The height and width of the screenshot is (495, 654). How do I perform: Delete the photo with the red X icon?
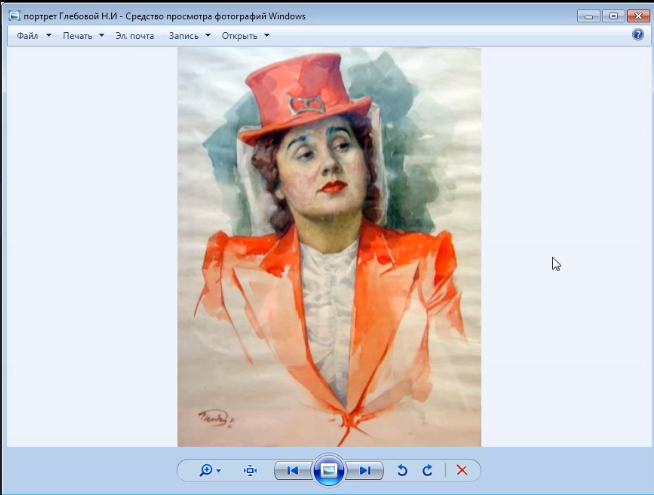click(x=462, y=470)
